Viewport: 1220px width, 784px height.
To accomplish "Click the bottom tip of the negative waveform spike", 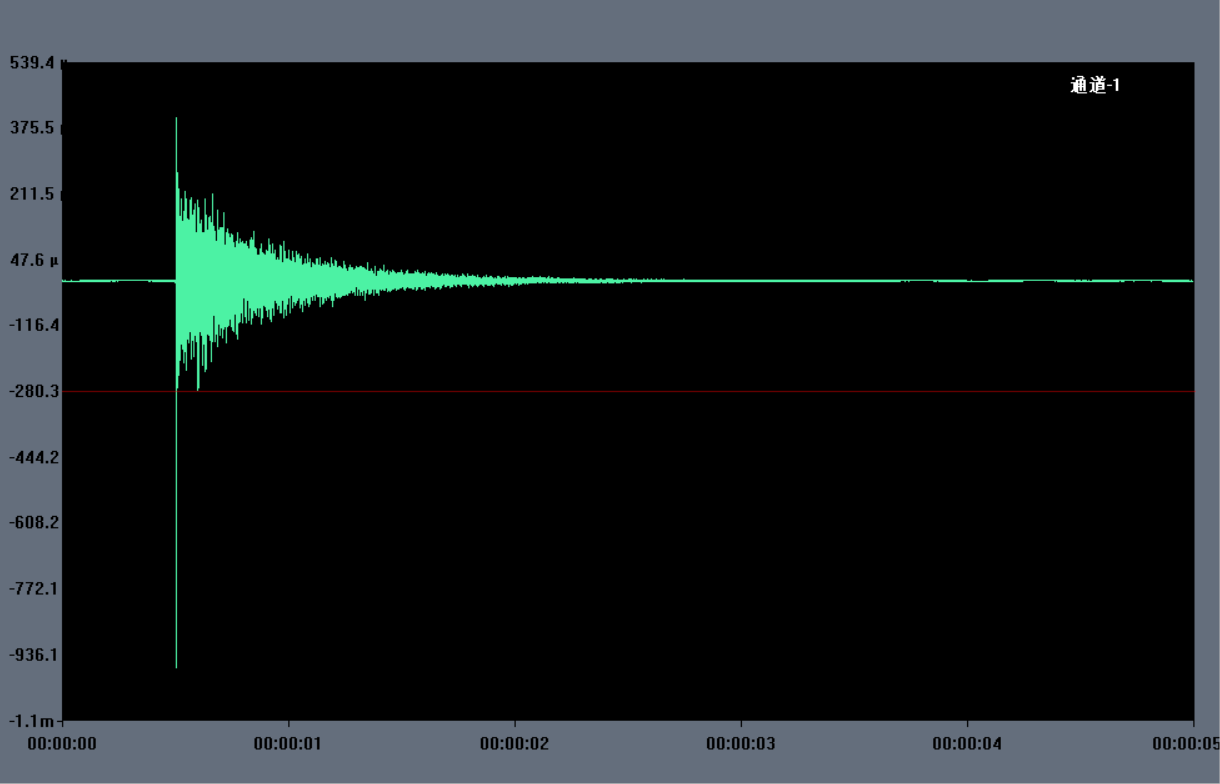I will point(176,666).
